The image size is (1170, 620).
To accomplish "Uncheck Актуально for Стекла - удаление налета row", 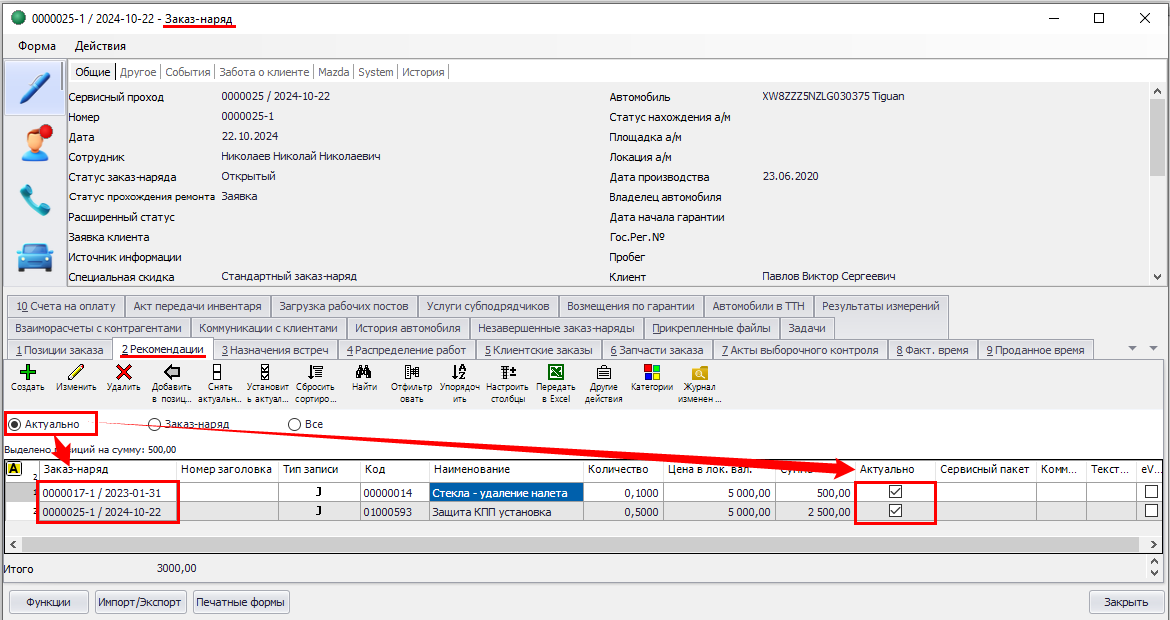I will (x=896, y=492).
